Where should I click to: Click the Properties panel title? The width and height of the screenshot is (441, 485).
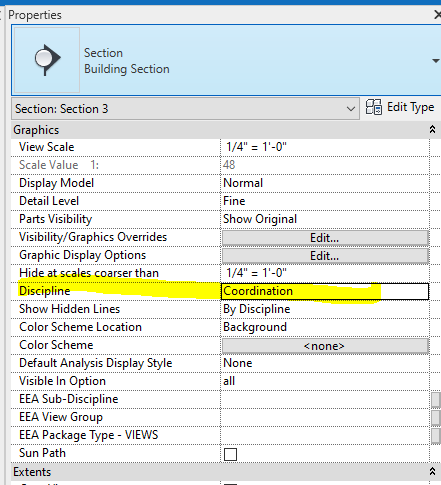(x=35, y=15)
